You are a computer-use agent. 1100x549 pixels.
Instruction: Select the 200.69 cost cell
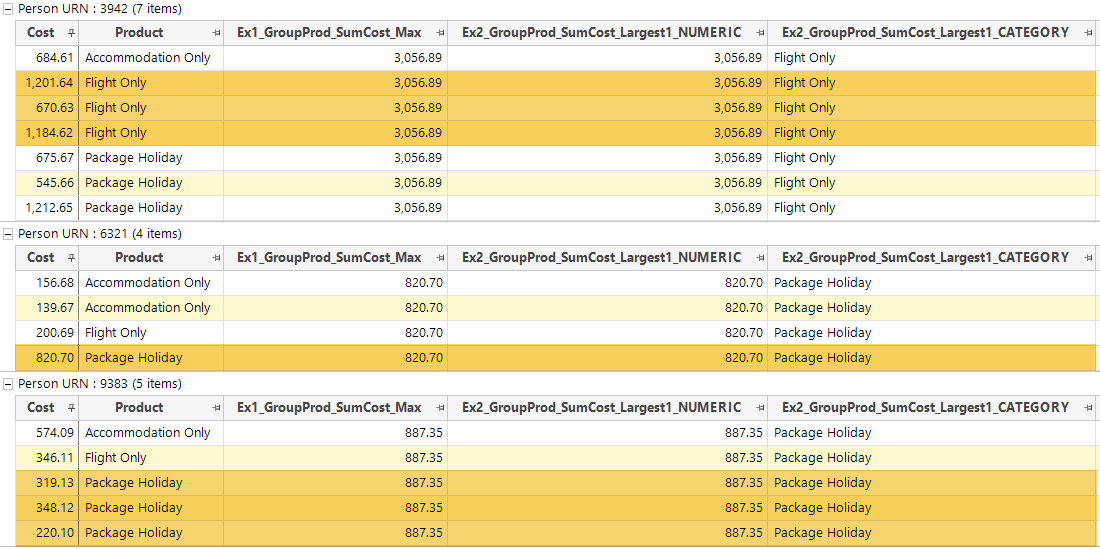(47, 333)
